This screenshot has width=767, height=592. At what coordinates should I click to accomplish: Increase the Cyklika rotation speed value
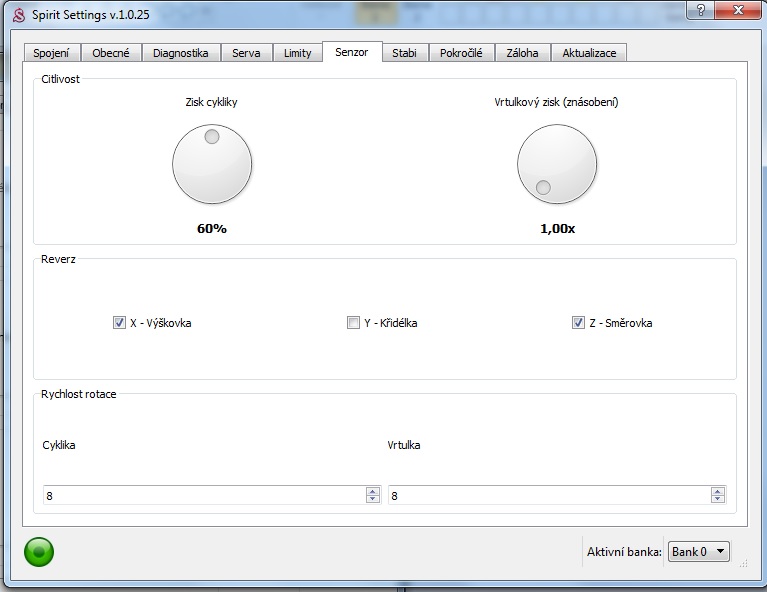point(372,491)
